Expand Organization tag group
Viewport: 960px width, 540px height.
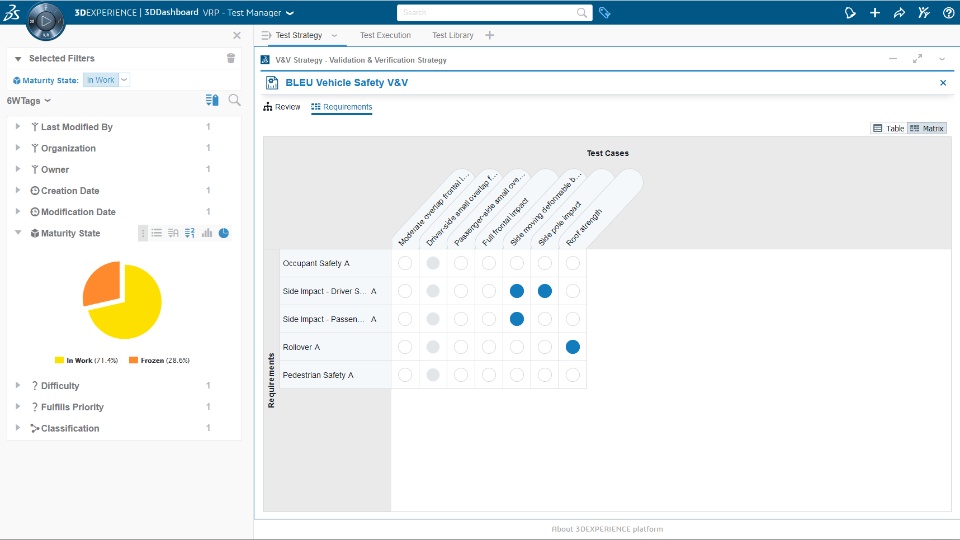pyautogui.click(x=18, y=148)
